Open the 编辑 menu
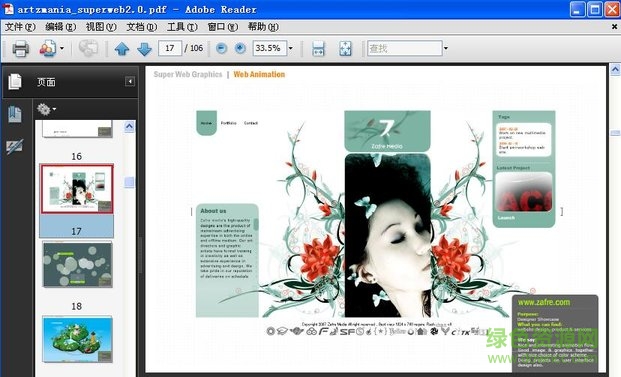 tap(60, 27)
